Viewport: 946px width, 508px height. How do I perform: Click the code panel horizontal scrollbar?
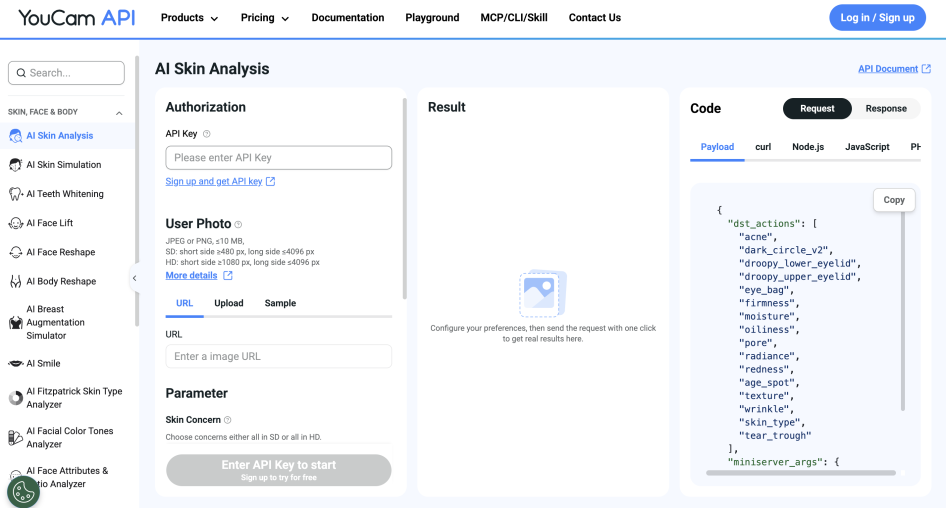(x=801, y=473)
